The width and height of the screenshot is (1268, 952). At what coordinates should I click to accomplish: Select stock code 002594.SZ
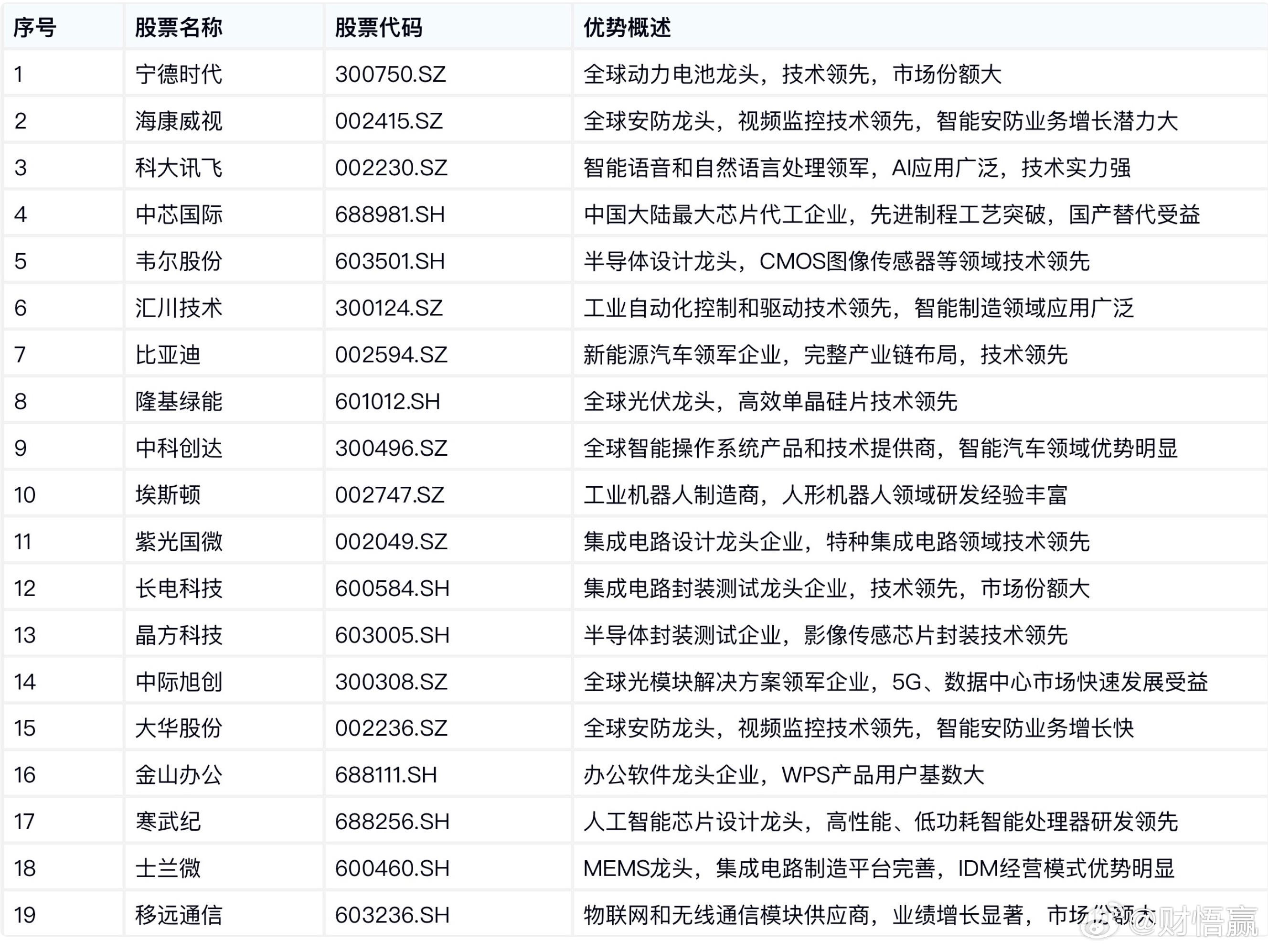[x=391, y=354]
